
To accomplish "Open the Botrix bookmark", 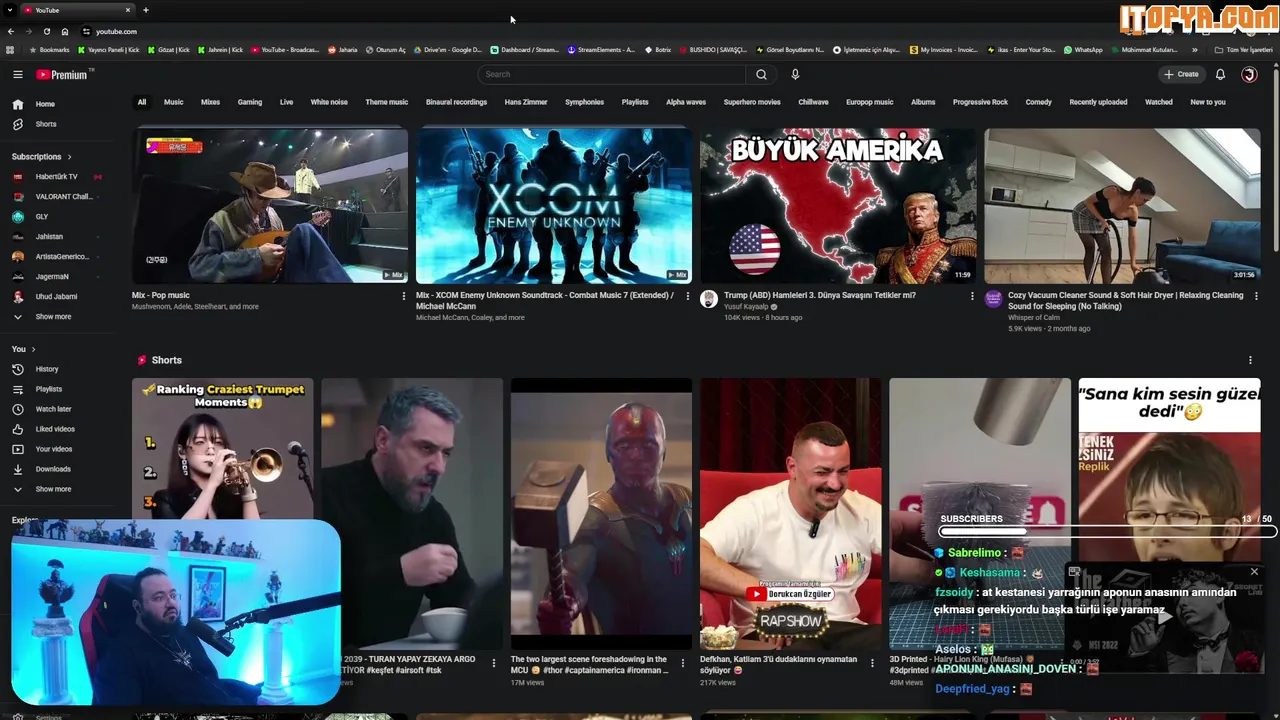I will (658, 50).
